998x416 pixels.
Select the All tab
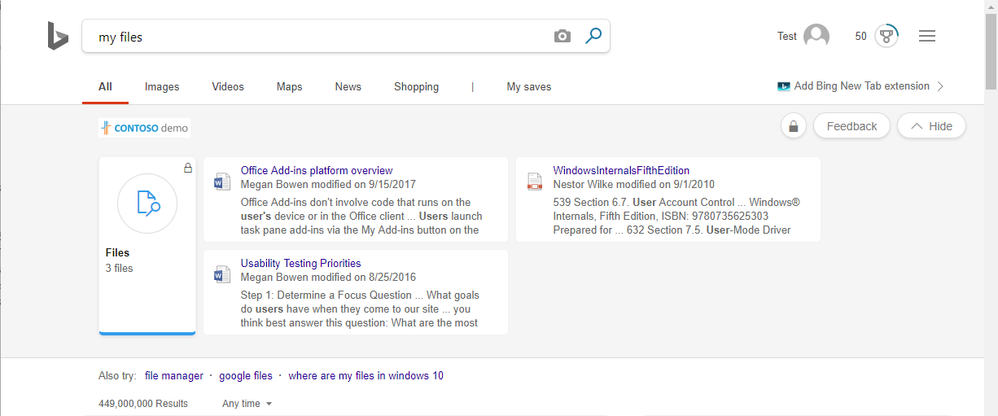[x=105, y=87]
